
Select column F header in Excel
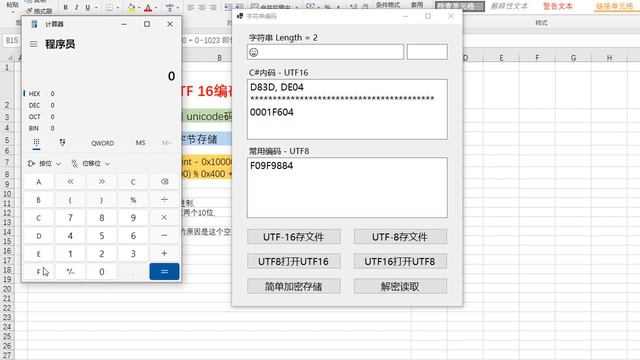537,58
